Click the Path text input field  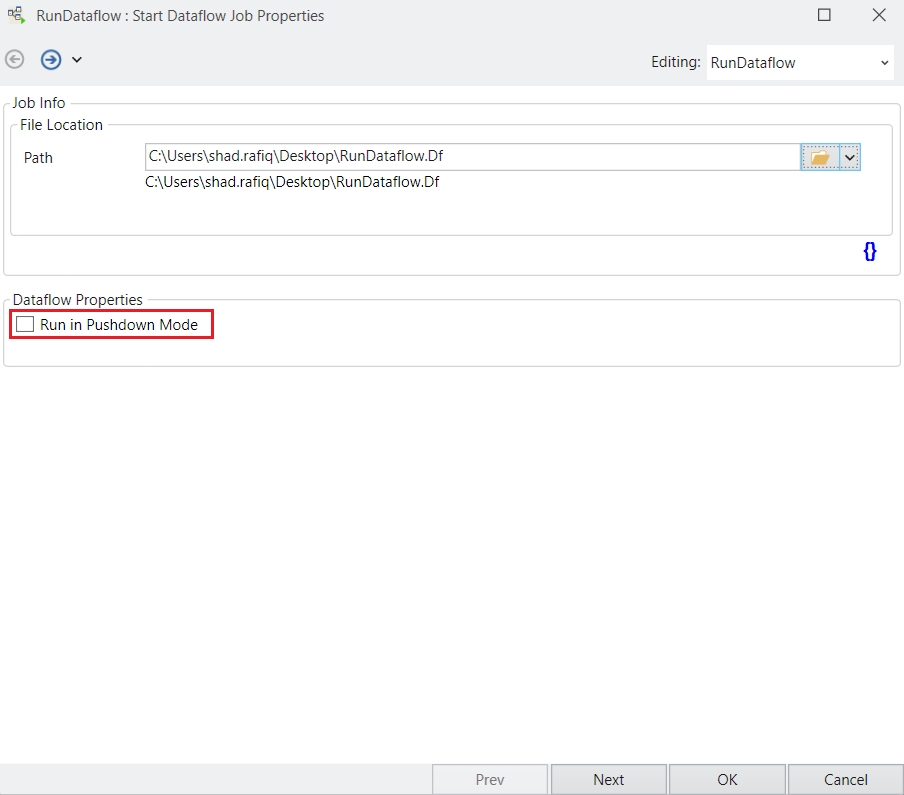(472, 156)
